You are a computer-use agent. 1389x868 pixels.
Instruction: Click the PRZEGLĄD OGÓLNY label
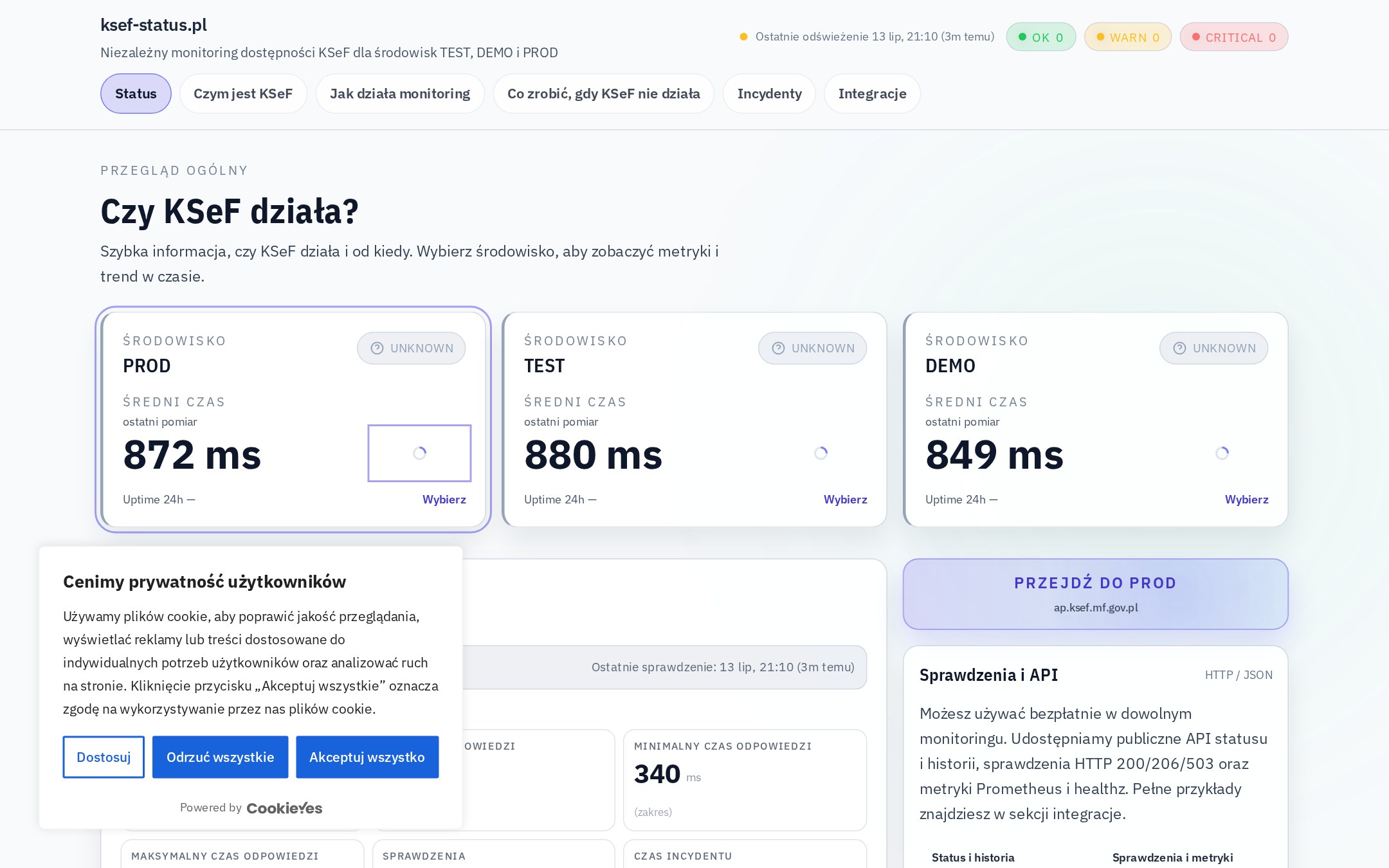(174, 170)
